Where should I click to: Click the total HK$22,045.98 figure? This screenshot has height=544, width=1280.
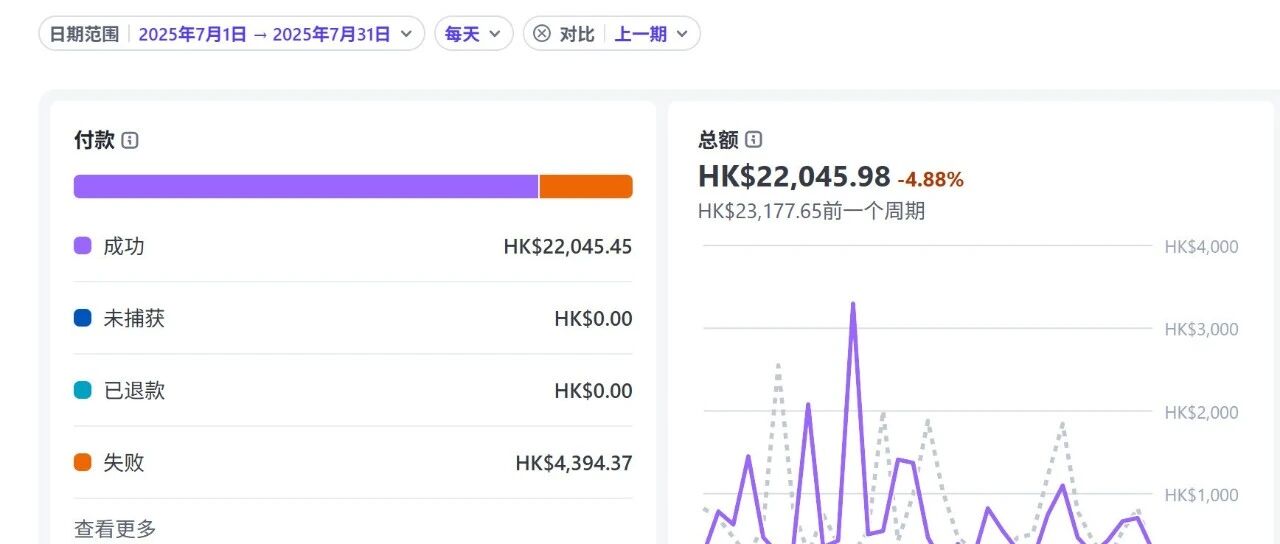tap(794, 176)
